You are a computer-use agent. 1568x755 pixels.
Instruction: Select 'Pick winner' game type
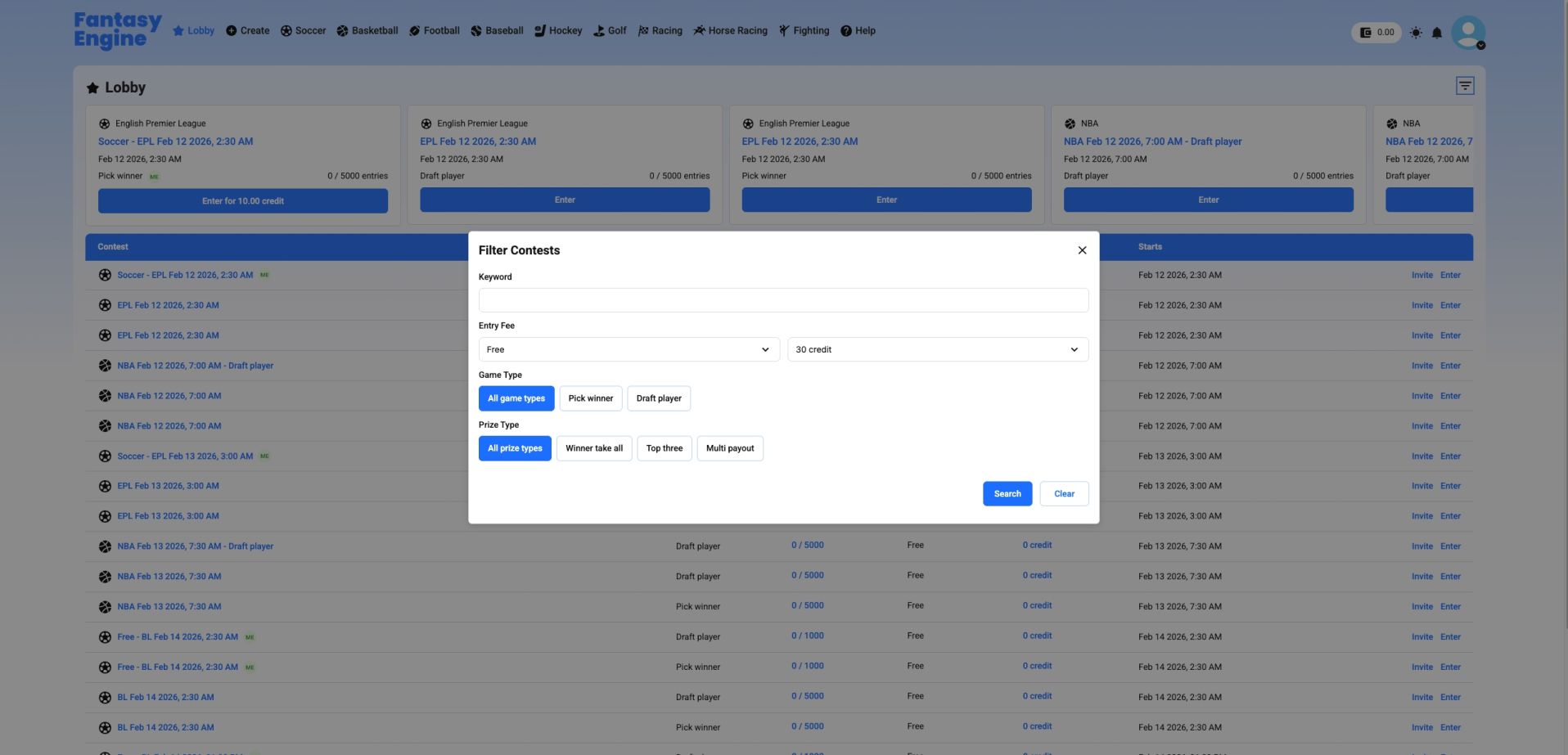[x=591, y=398]
